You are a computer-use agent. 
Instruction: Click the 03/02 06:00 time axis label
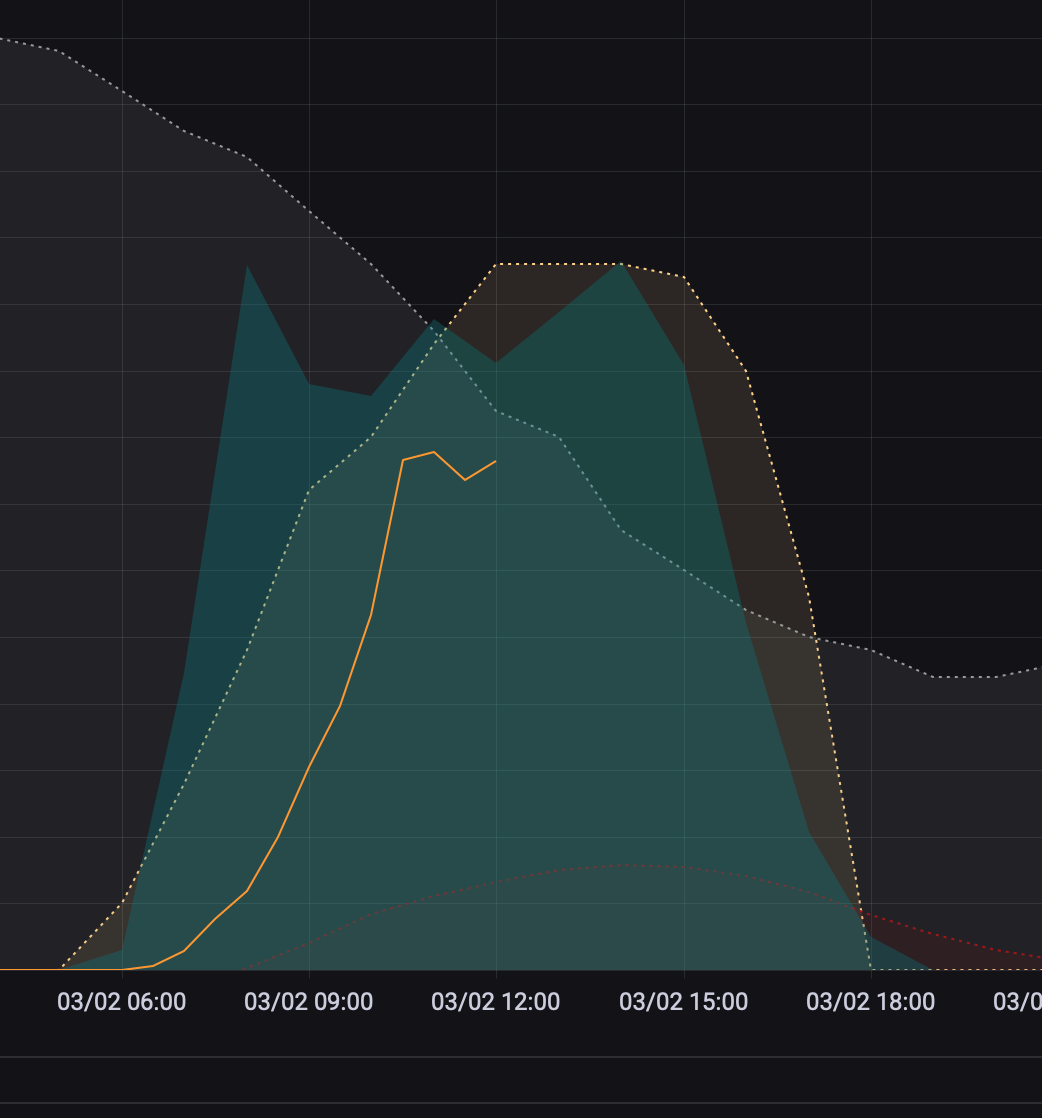coord(121,1001)
